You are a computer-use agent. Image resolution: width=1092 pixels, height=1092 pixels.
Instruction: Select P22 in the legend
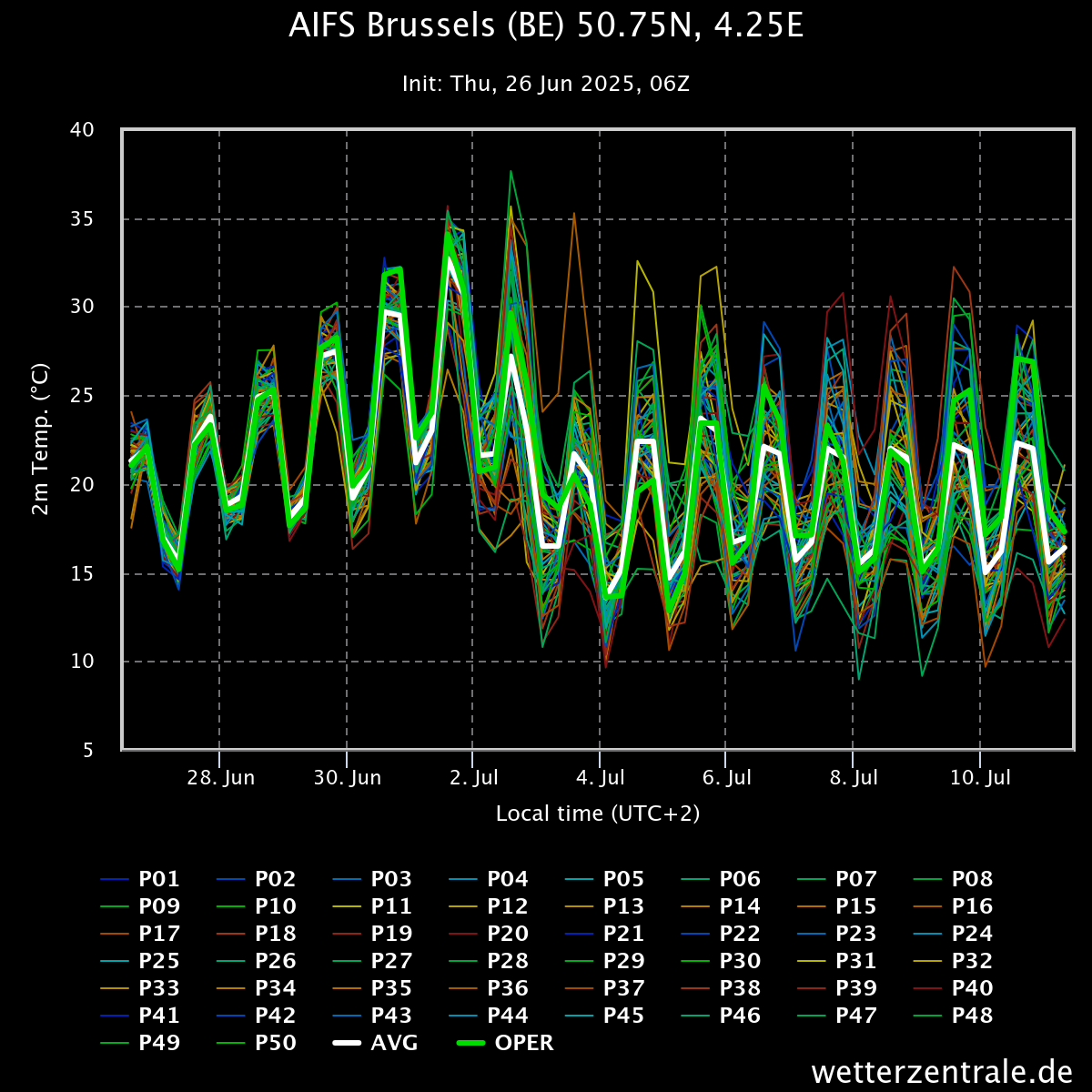722,934
